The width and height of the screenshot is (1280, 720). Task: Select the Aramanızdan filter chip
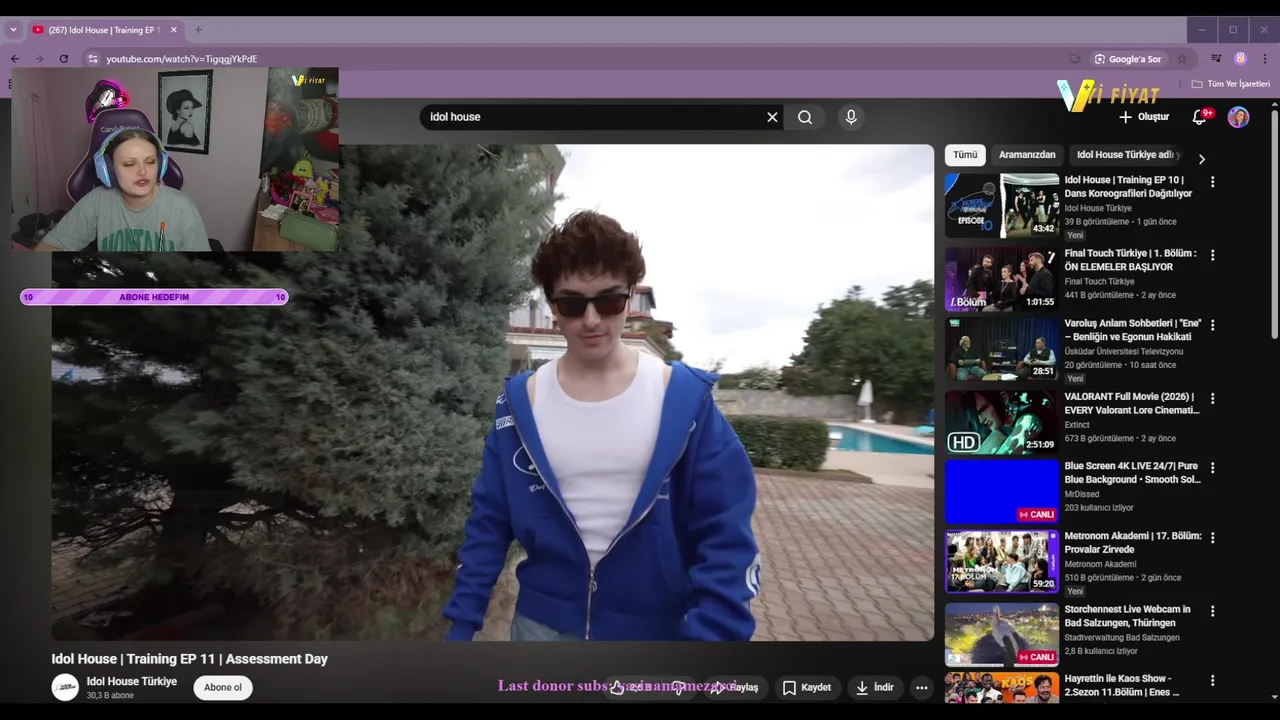click(1027, 155)
